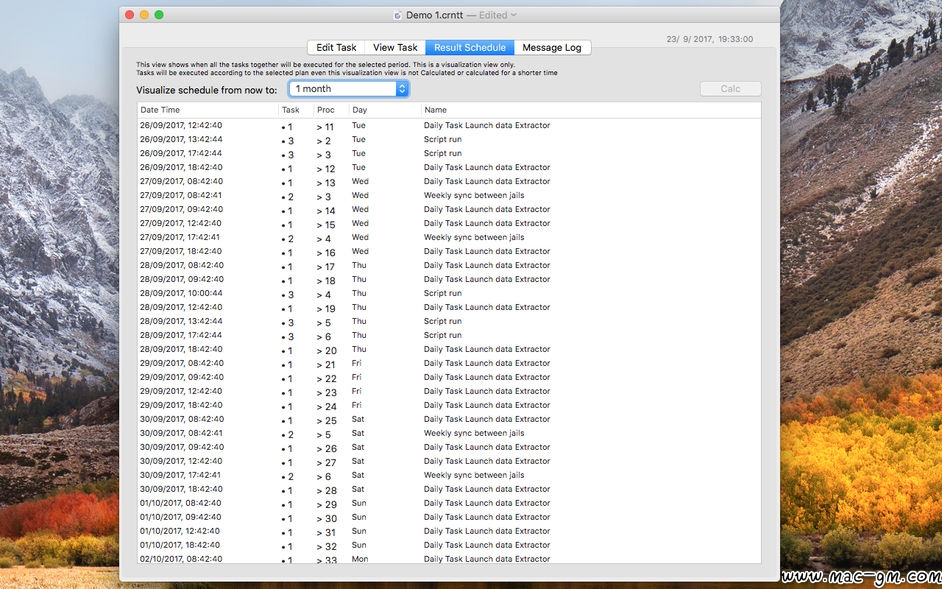Select the Result Schedule tab
The image size is (942, 589).
tap(469, 48)
